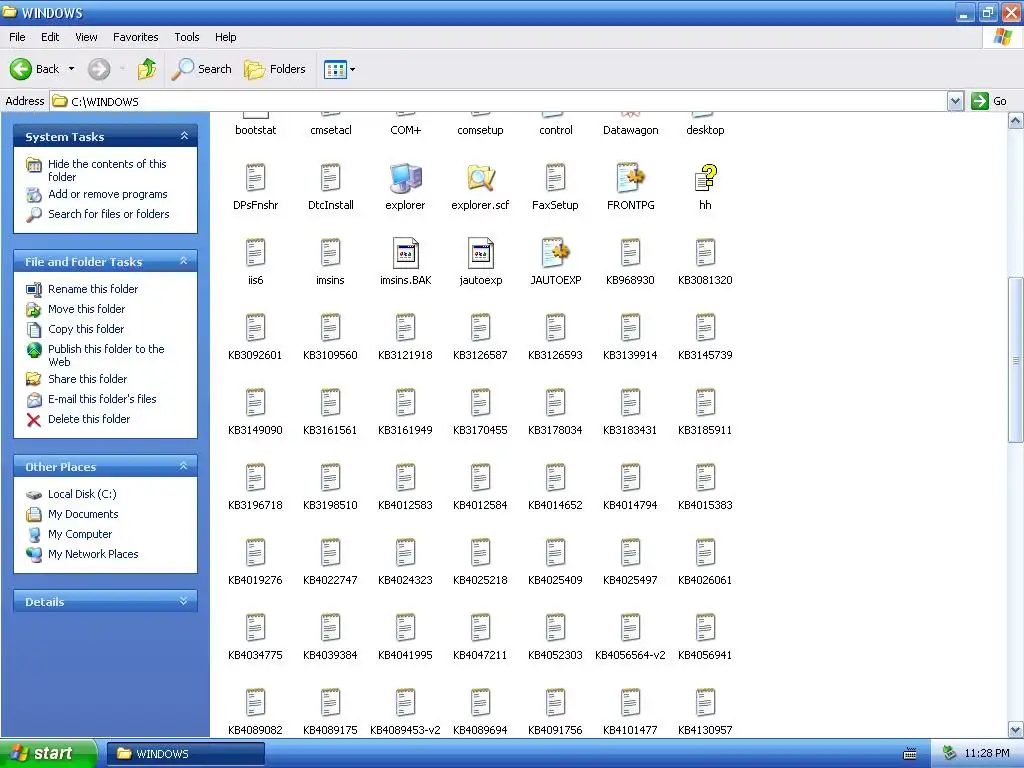
Task: Open the Edit menu
Action: (x=50, y=37)
